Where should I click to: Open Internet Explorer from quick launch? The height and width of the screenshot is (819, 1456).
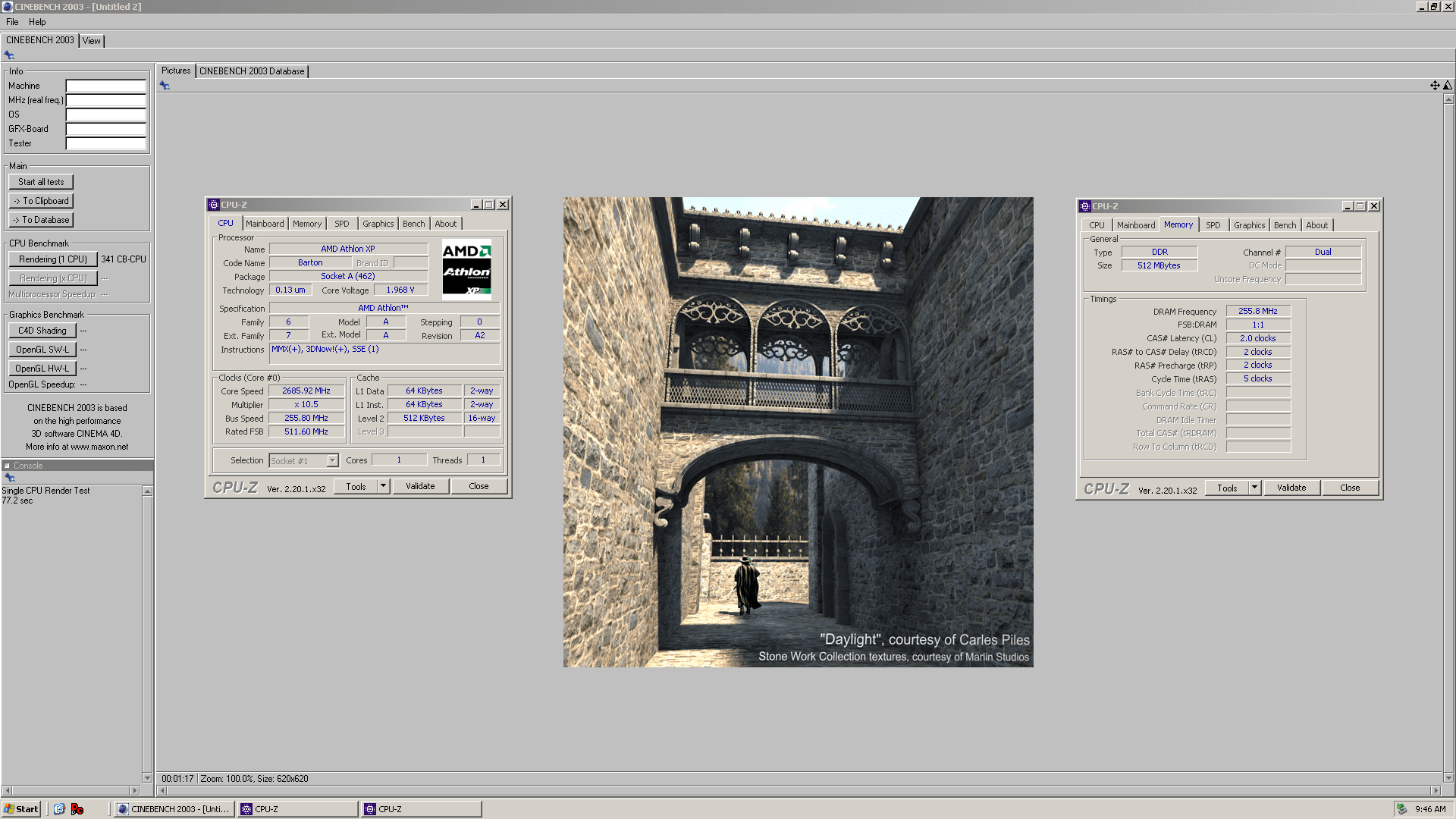point(59,809)
